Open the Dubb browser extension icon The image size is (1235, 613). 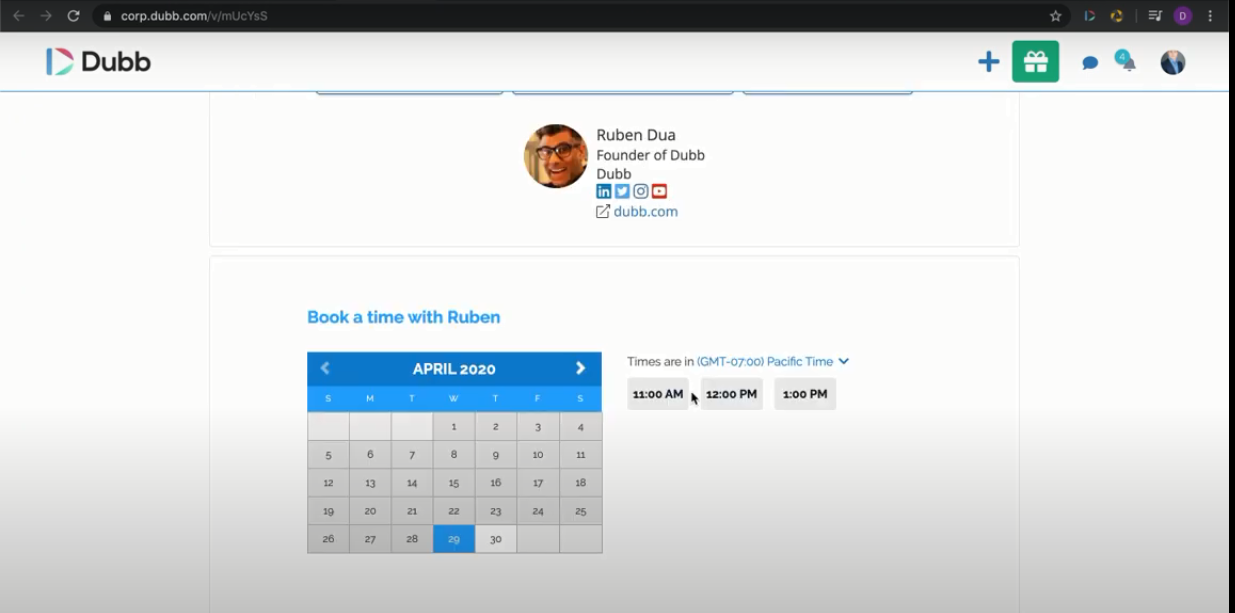1089,16
